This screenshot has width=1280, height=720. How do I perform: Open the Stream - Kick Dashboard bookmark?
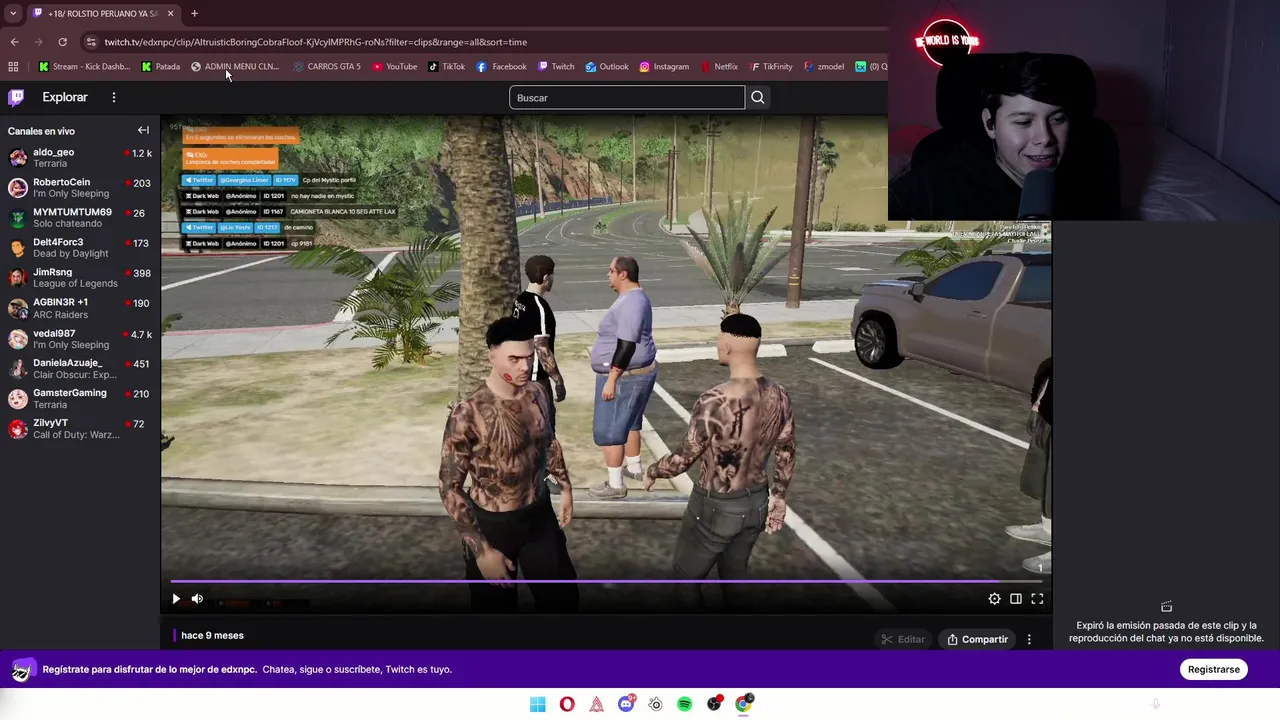point(84,66)
